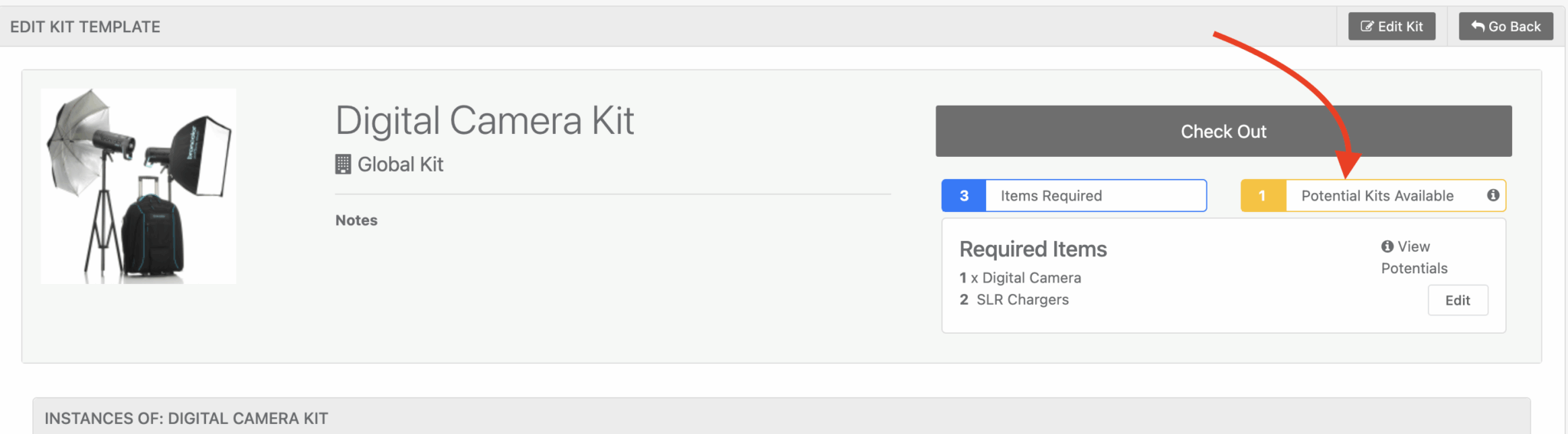Click the blue 3 items count badge

click(x=963, y=196)
